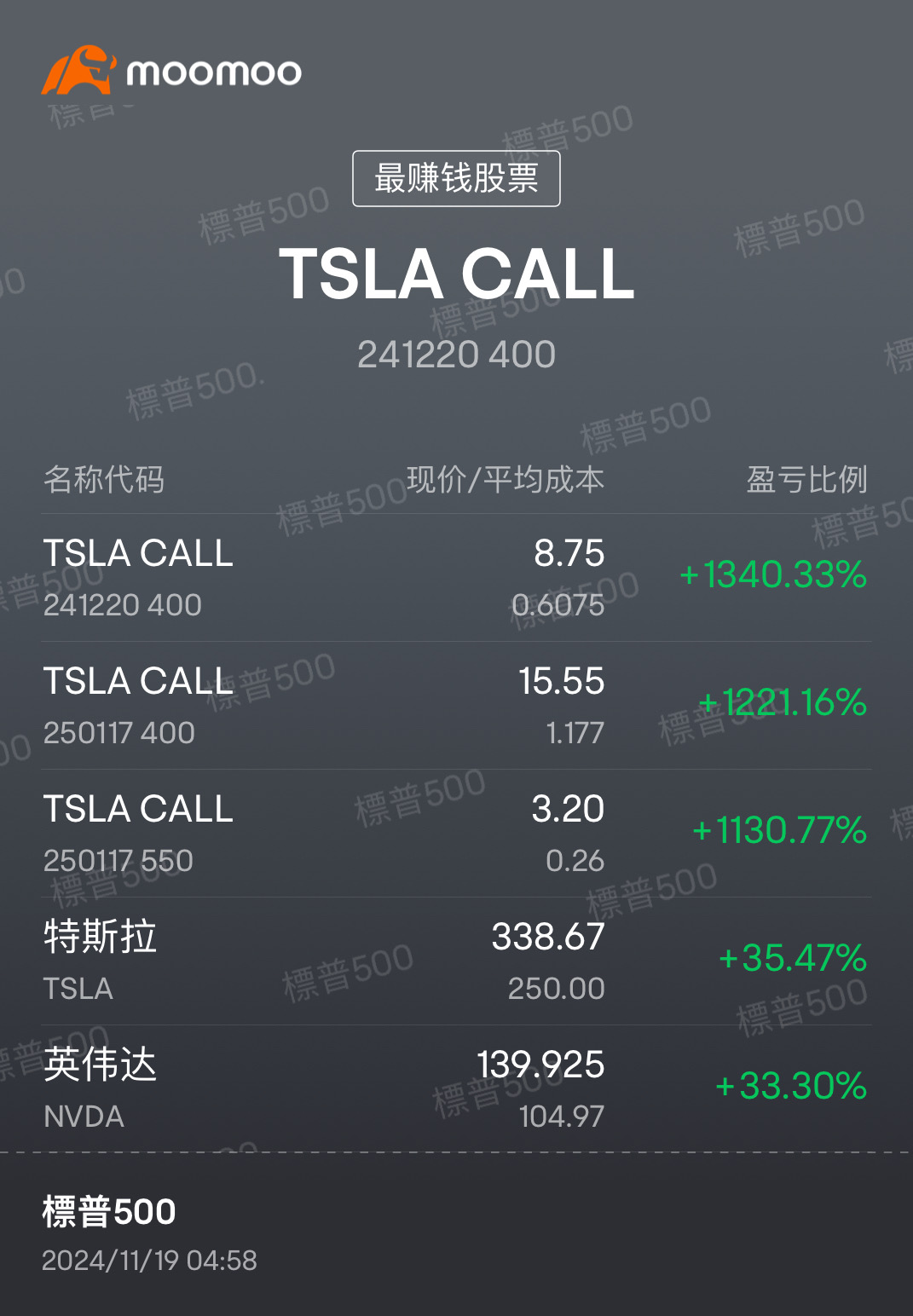
Task: Click the +35.47% gain for TSLA
Action: (793, 959)
